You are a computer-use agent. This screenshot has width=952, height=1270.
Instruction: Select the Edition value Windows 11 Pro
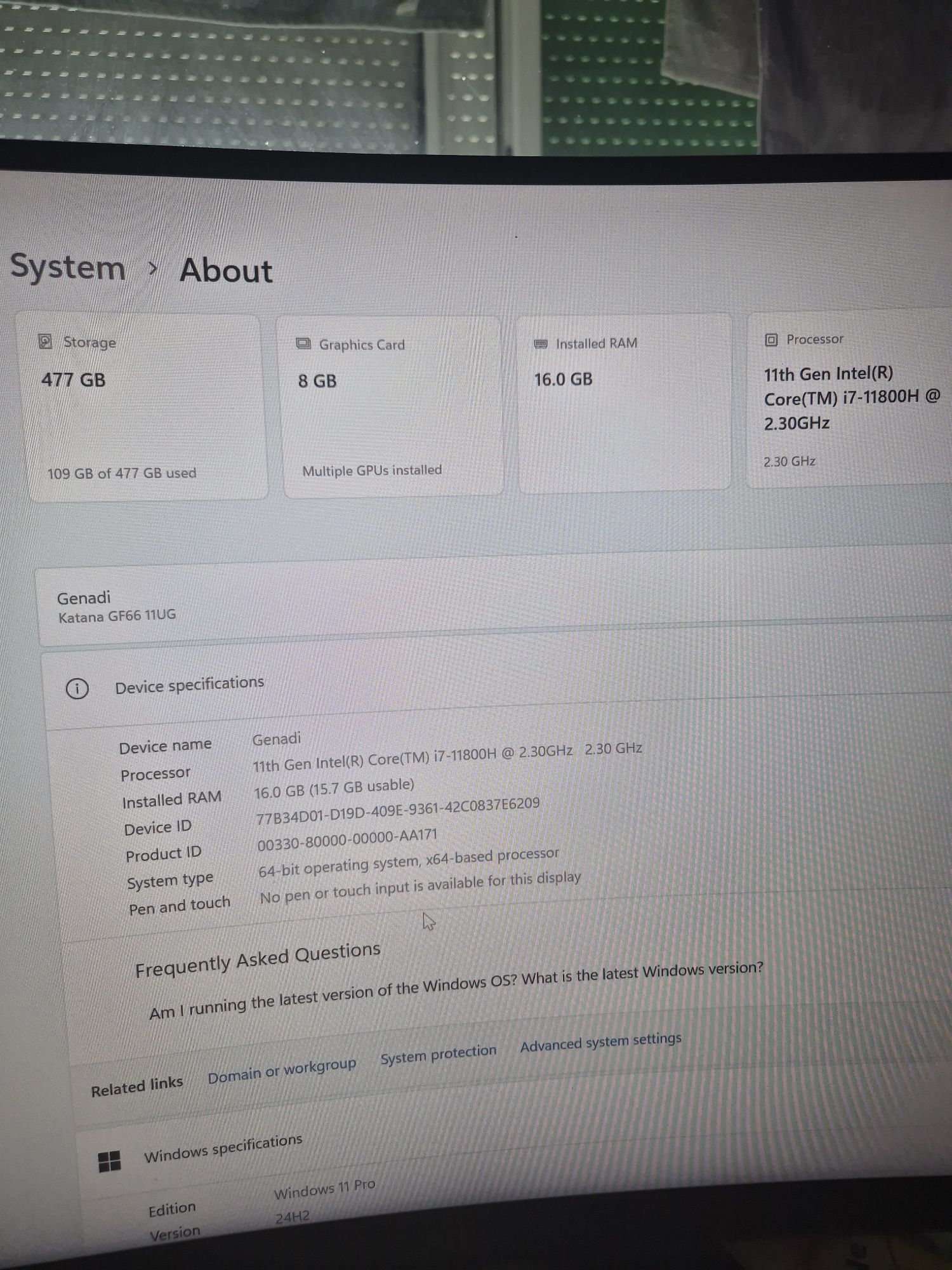(x=324, y=1189)
